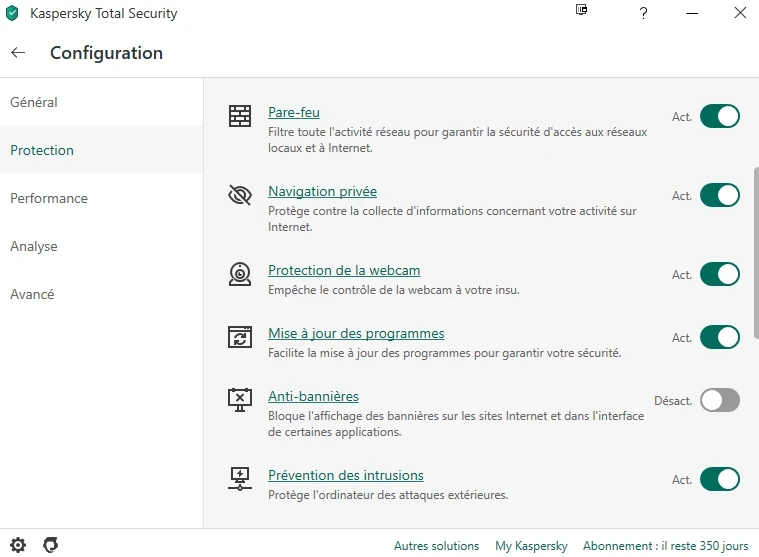Click the support headset icon at bottom

tap(50, 545)
